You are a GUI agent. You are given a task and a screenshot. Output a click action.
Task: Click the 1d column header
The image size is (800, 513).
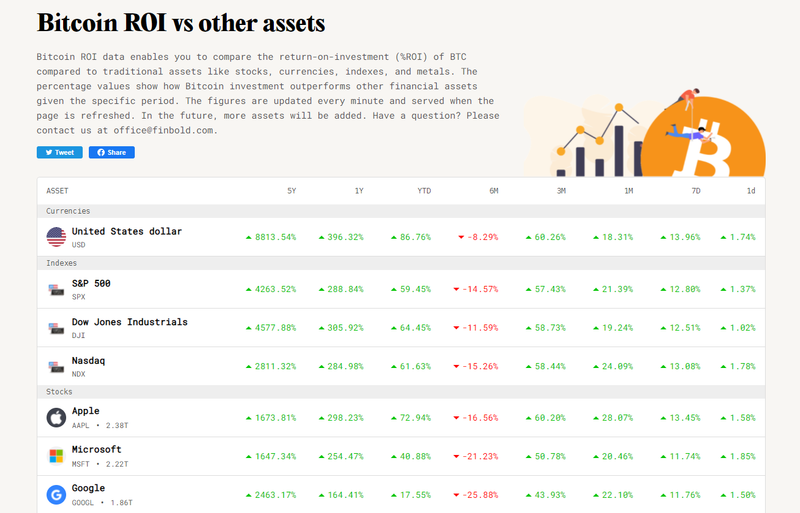coord(751,191)
